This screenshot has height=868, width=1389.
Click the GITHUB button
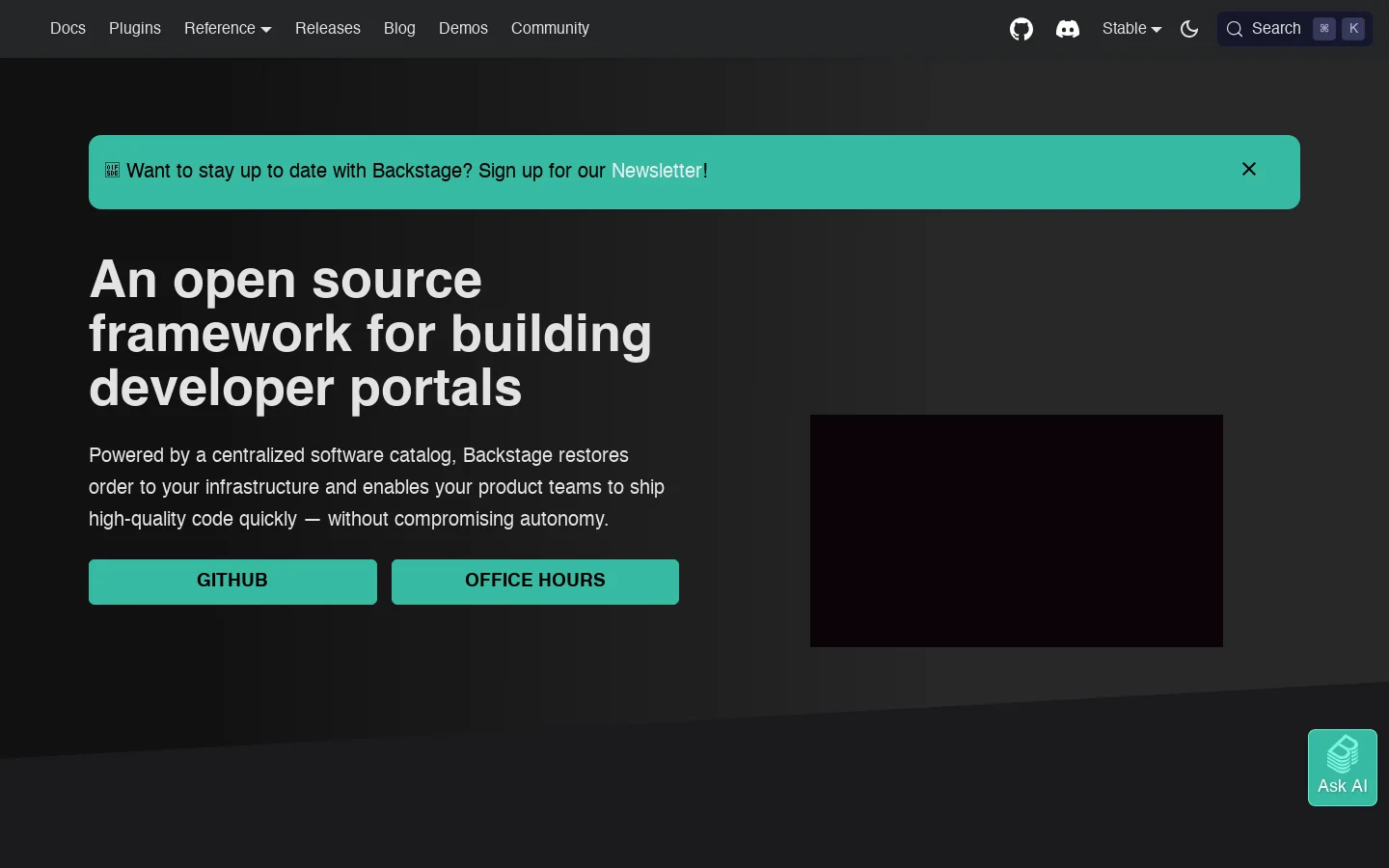(x=232, y=582)
